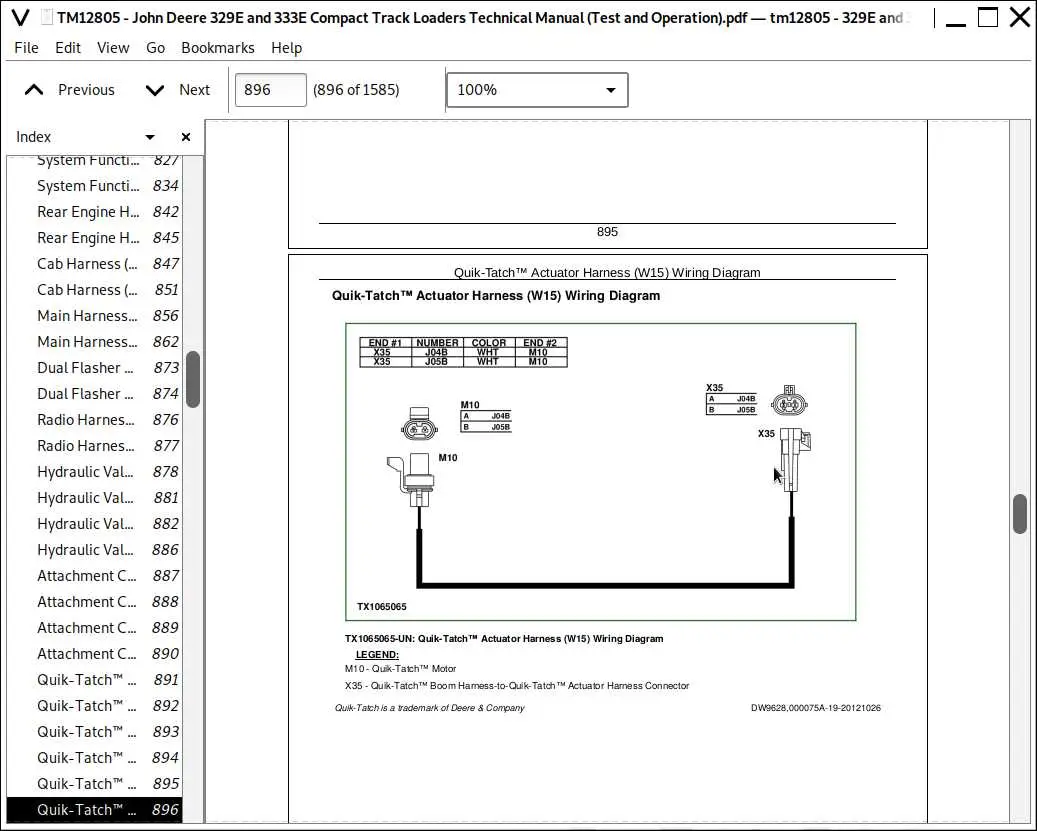Select index entry Rear Engine H... page 842
The image size is (1037, 831).
(x=94, y=212)
